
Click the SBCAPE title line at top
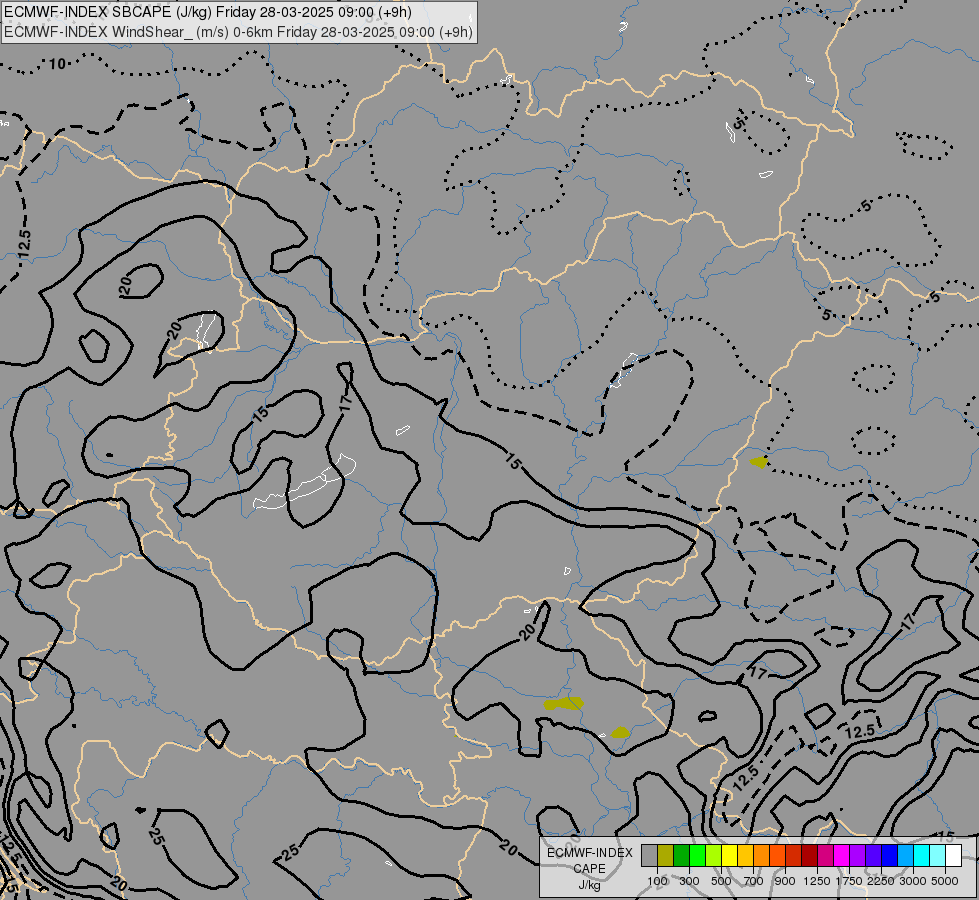point(208,12)
